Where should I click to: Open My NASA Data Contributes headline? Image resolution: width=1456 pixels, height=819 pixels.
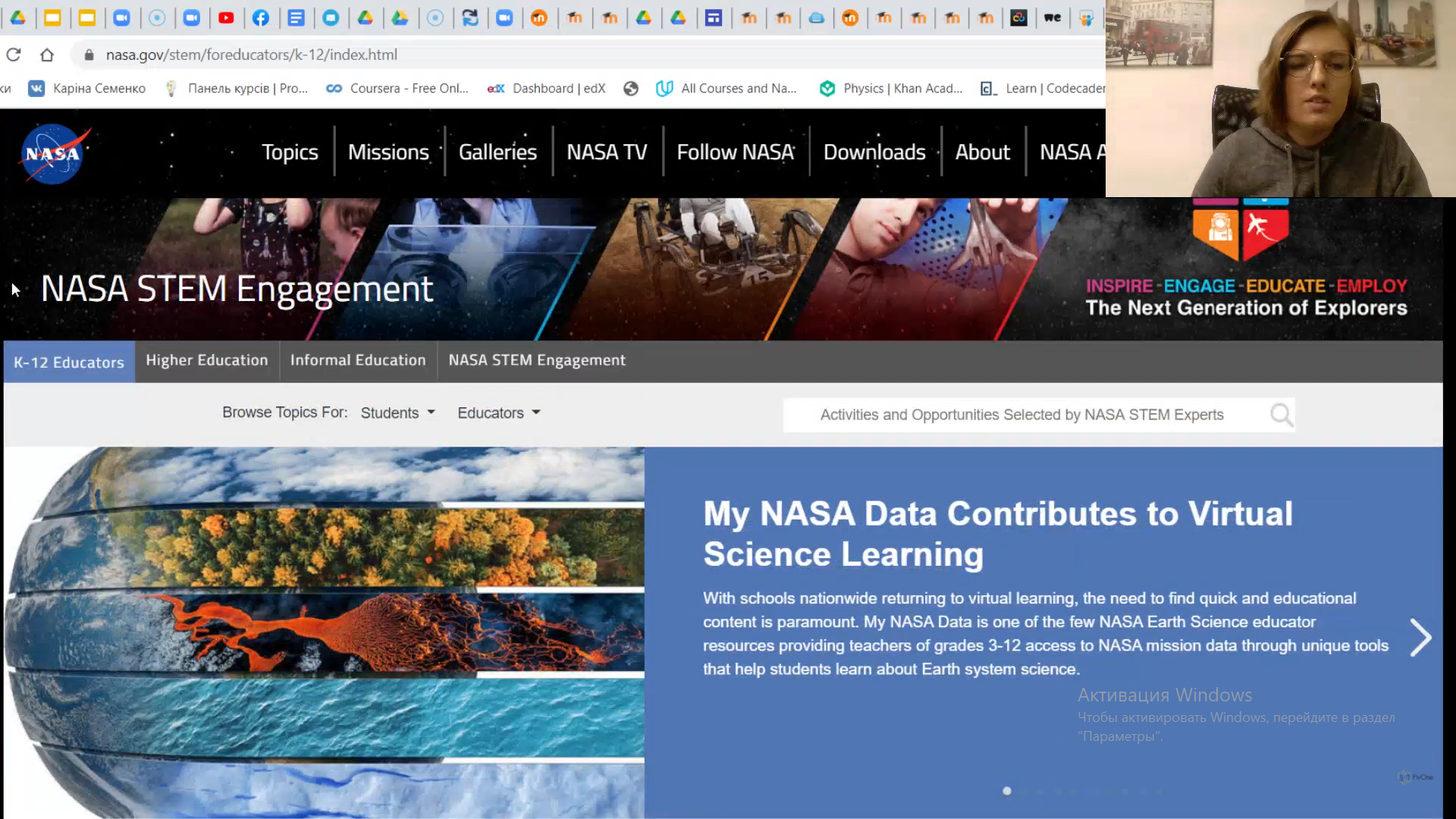(x=998, y=534)
